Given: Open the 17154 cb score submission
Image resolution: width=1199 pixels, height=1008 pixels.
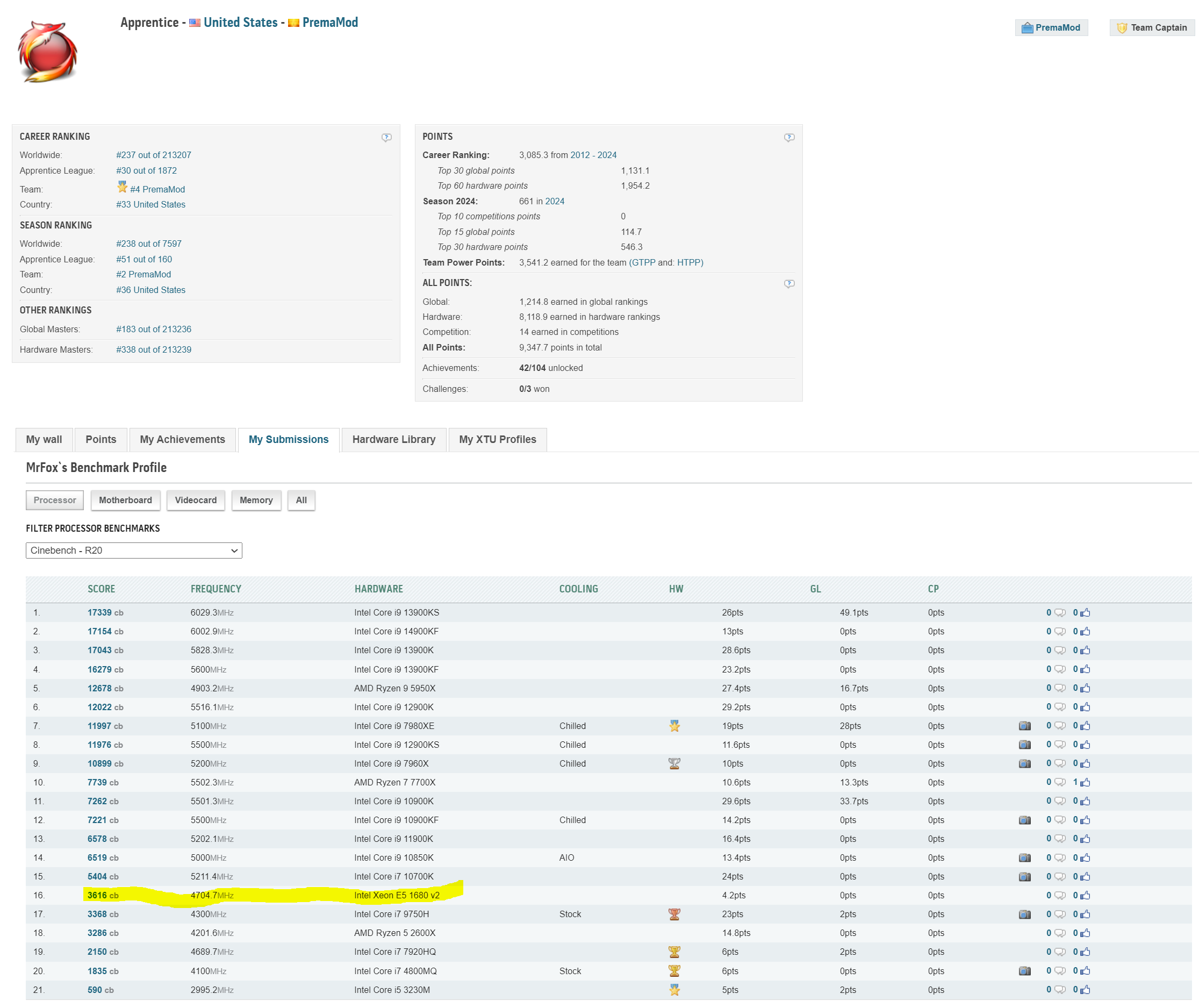Looking at the screenshot, I should coord(105,632).
